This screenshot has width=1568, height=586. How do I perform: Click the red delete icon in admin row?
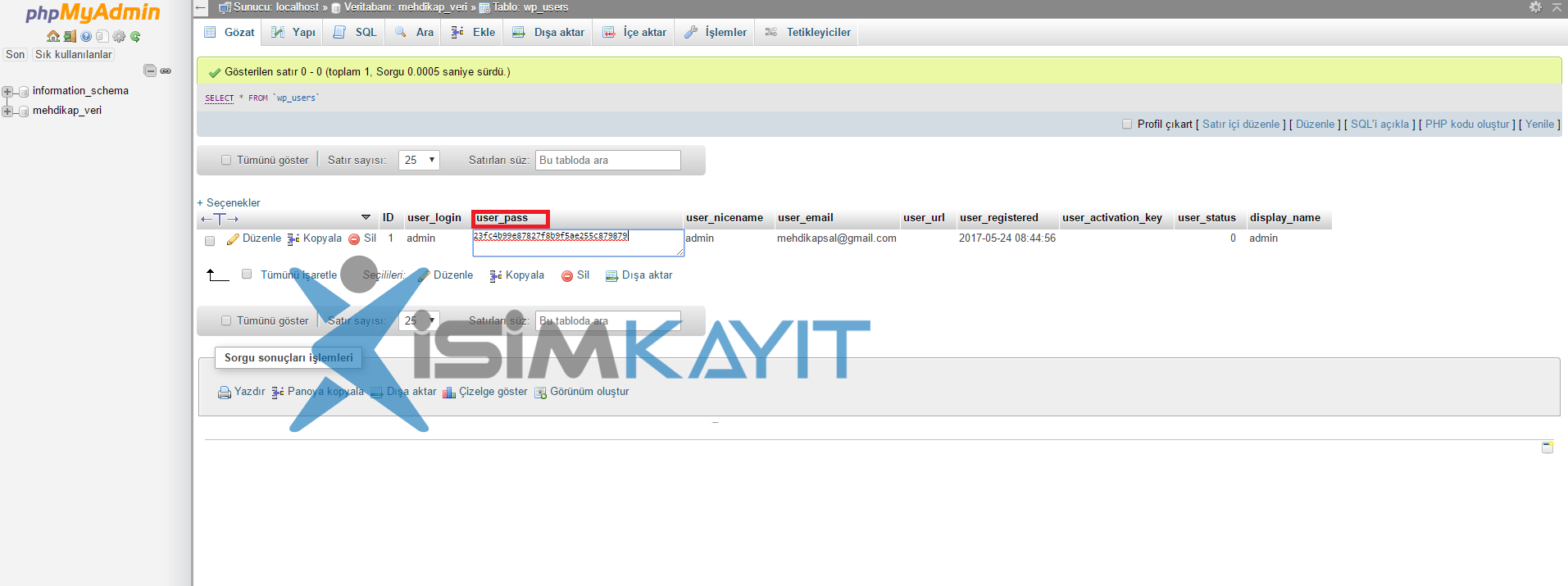(354, 239)
